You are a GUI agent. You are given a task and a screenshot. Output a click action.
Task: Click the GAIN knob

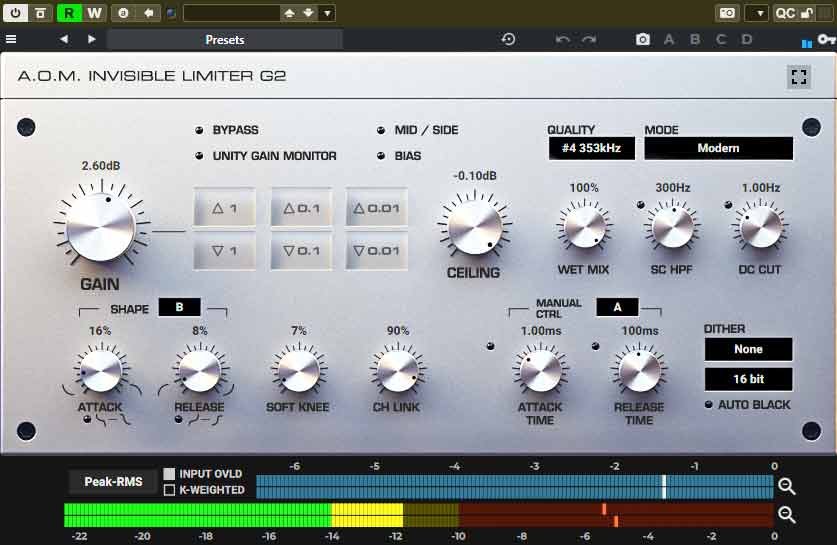101,227
